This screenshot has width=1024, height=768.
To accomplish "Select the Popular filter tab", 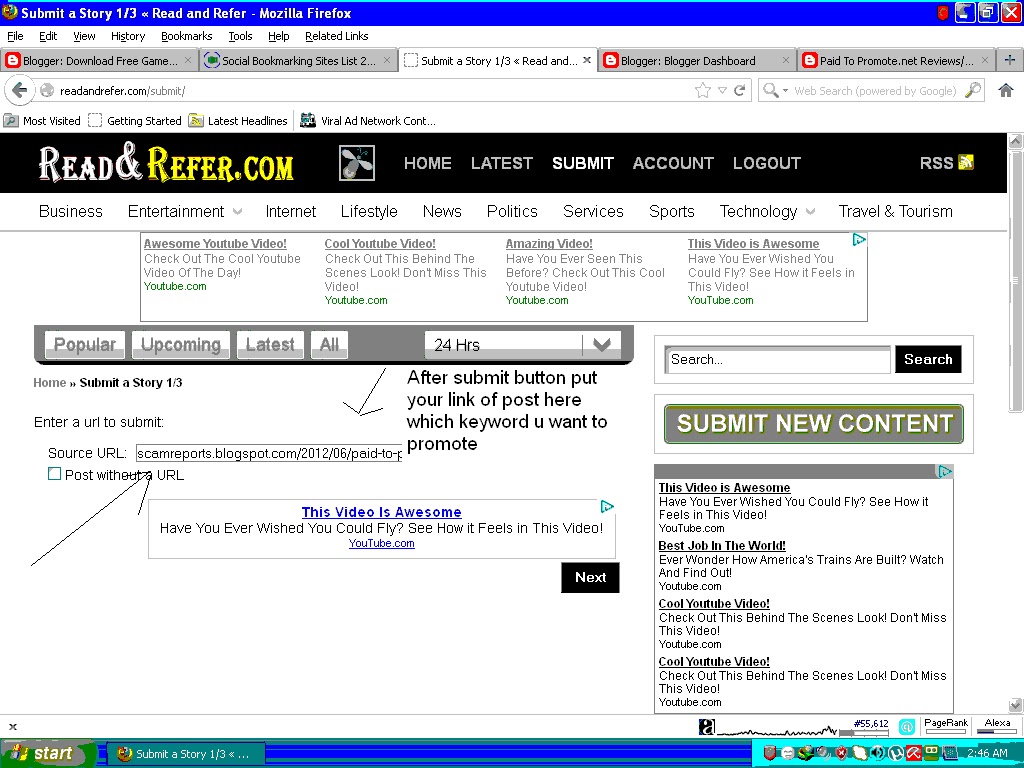I will pos(84,344).
